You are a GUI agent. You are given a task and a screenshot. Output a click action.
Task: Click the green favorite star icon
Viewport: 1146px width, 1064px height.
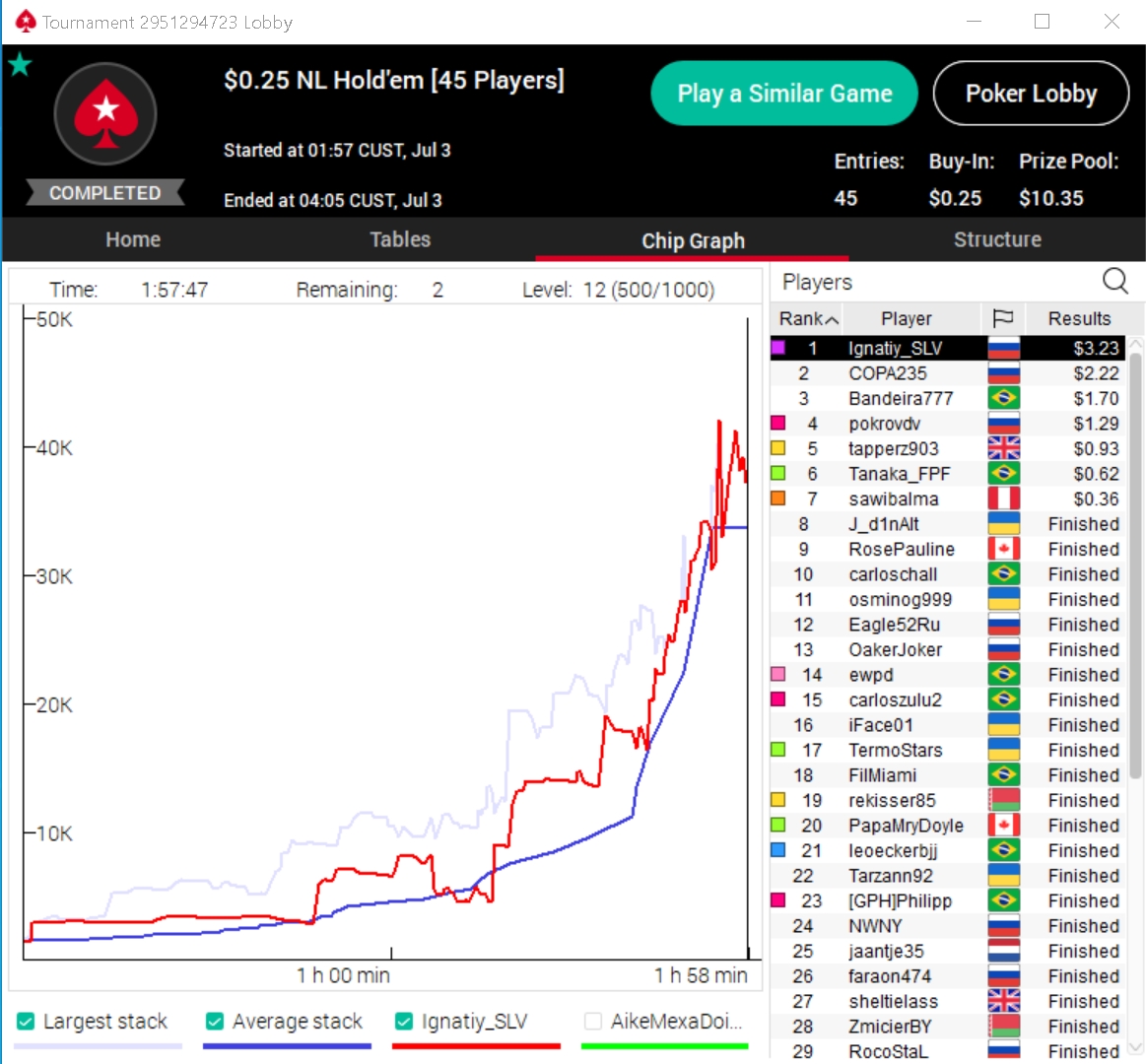(x=20, y=65)
